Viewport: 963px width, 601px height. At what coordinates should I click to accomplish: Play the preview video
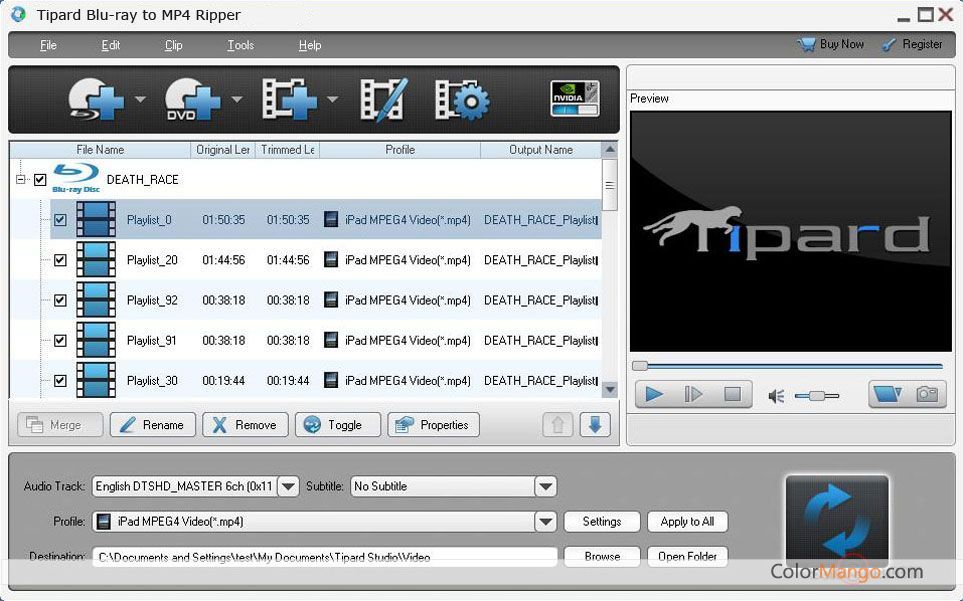coord(654,394)
